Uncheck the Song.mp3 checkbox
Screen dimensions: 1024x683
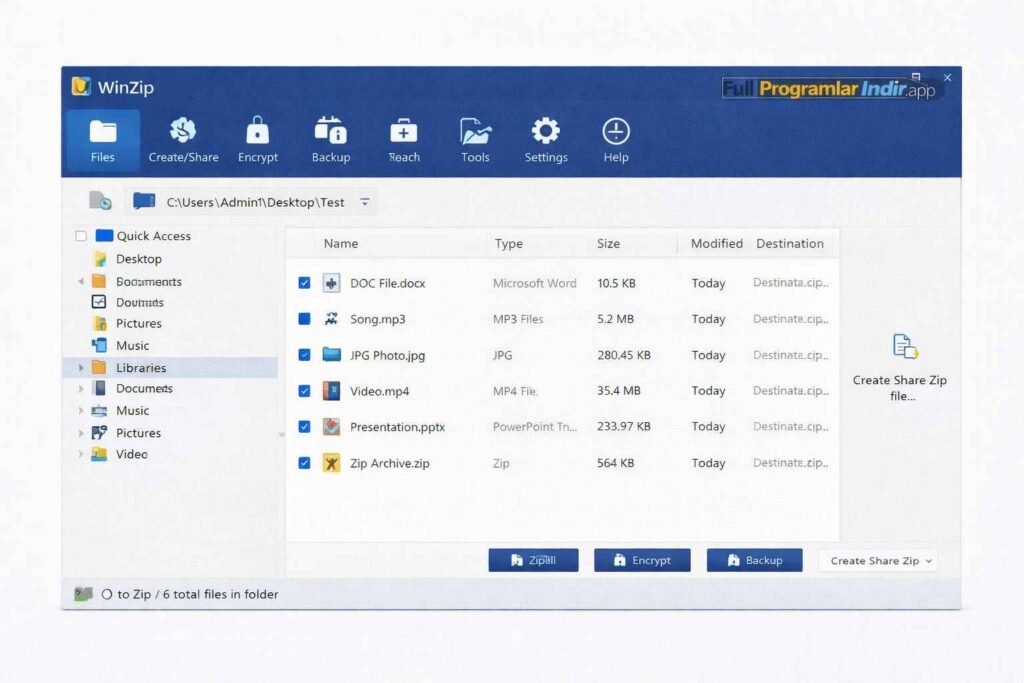tap(304, 318)
